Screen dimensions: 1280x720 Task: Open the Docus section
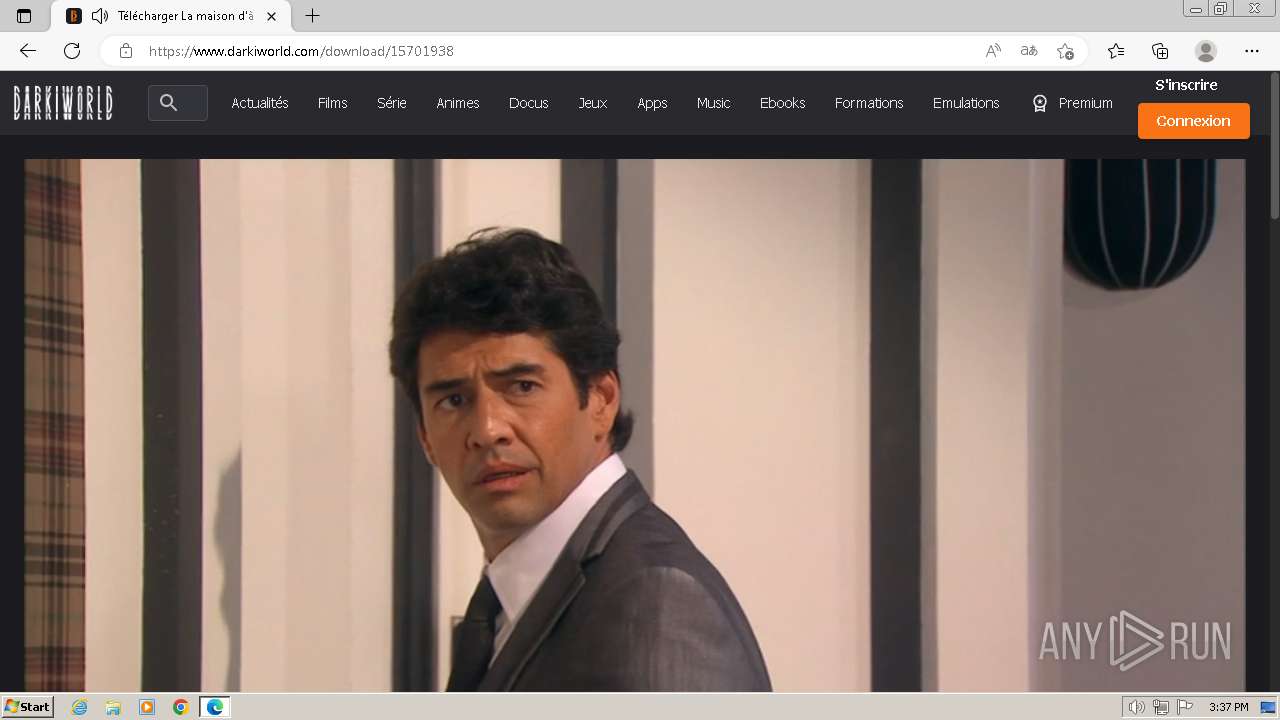(529, 103)
